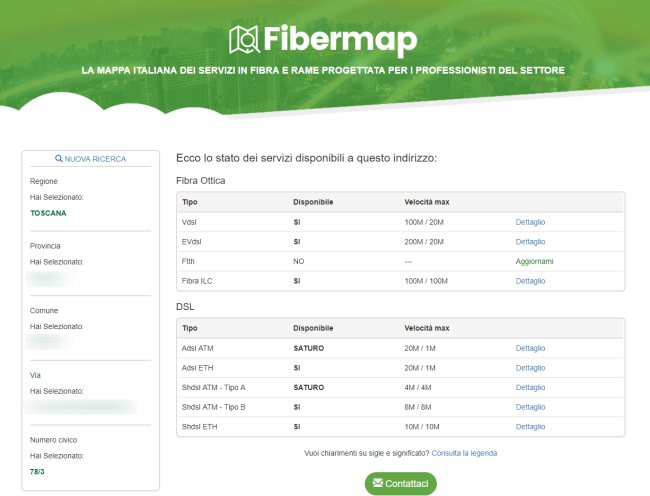Select the TOSCANA region value
650x496 pixels.
(x=49, y=213)
